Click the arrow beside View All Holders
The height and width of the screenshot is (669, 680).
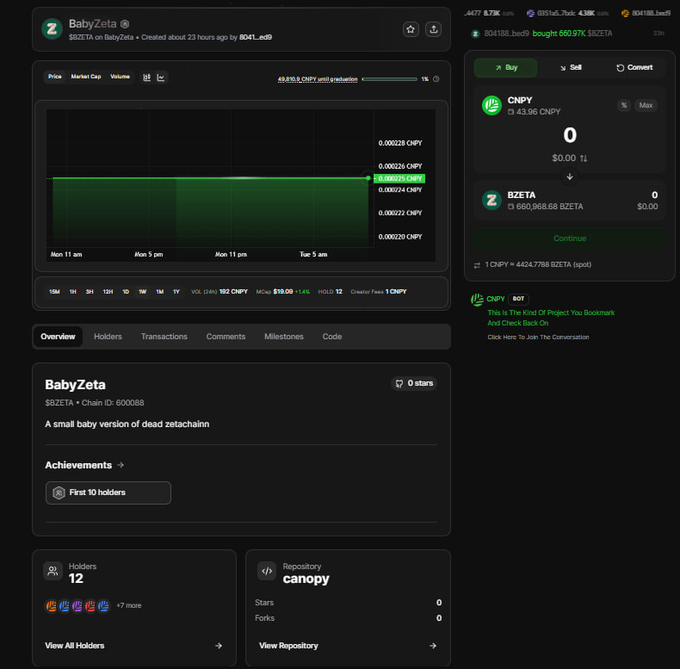pyautogui.click(x=219, y=646)
